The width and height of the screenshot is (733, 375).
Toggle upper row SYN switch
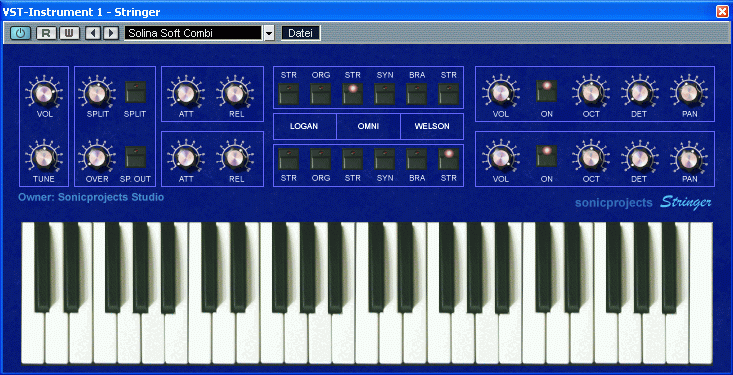pyautogui.click(x=385, y=94)
